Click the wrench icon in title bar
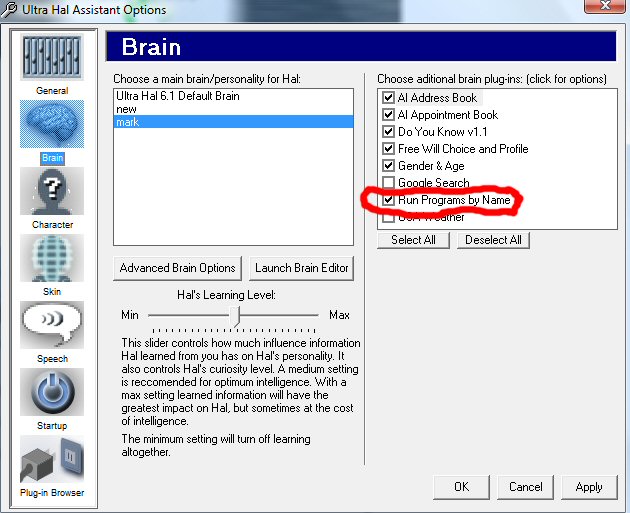This screenshot has width=630, height=513. pyautogui.click(x=9, y=9)
